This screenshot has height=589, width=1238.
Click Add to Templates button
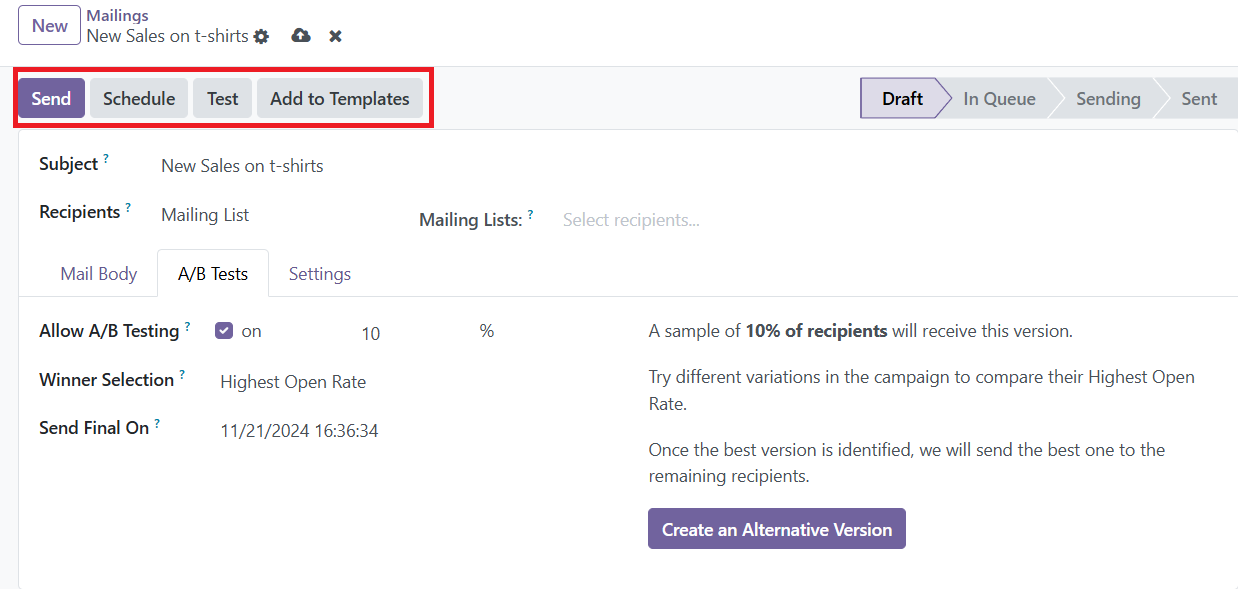(x=340, y=99)
